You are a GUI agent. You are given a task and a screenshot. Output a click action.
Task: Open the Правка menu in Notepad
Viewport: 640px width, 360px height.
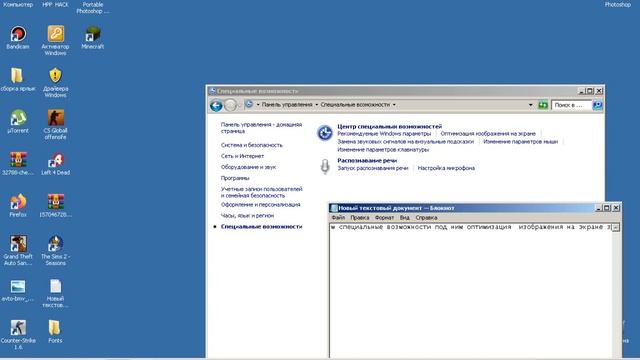point(359,218)
